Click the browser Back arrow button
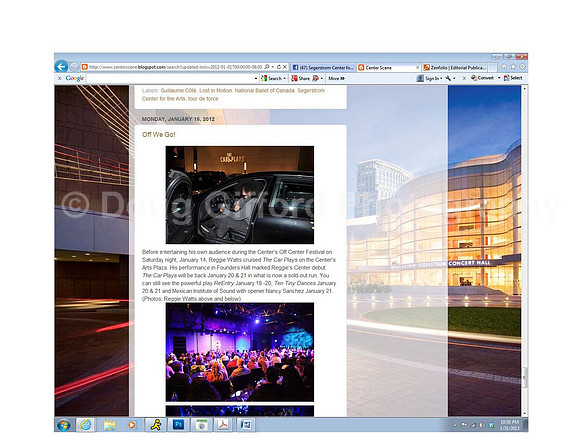 pyautogui.click(x=61, y=67)
